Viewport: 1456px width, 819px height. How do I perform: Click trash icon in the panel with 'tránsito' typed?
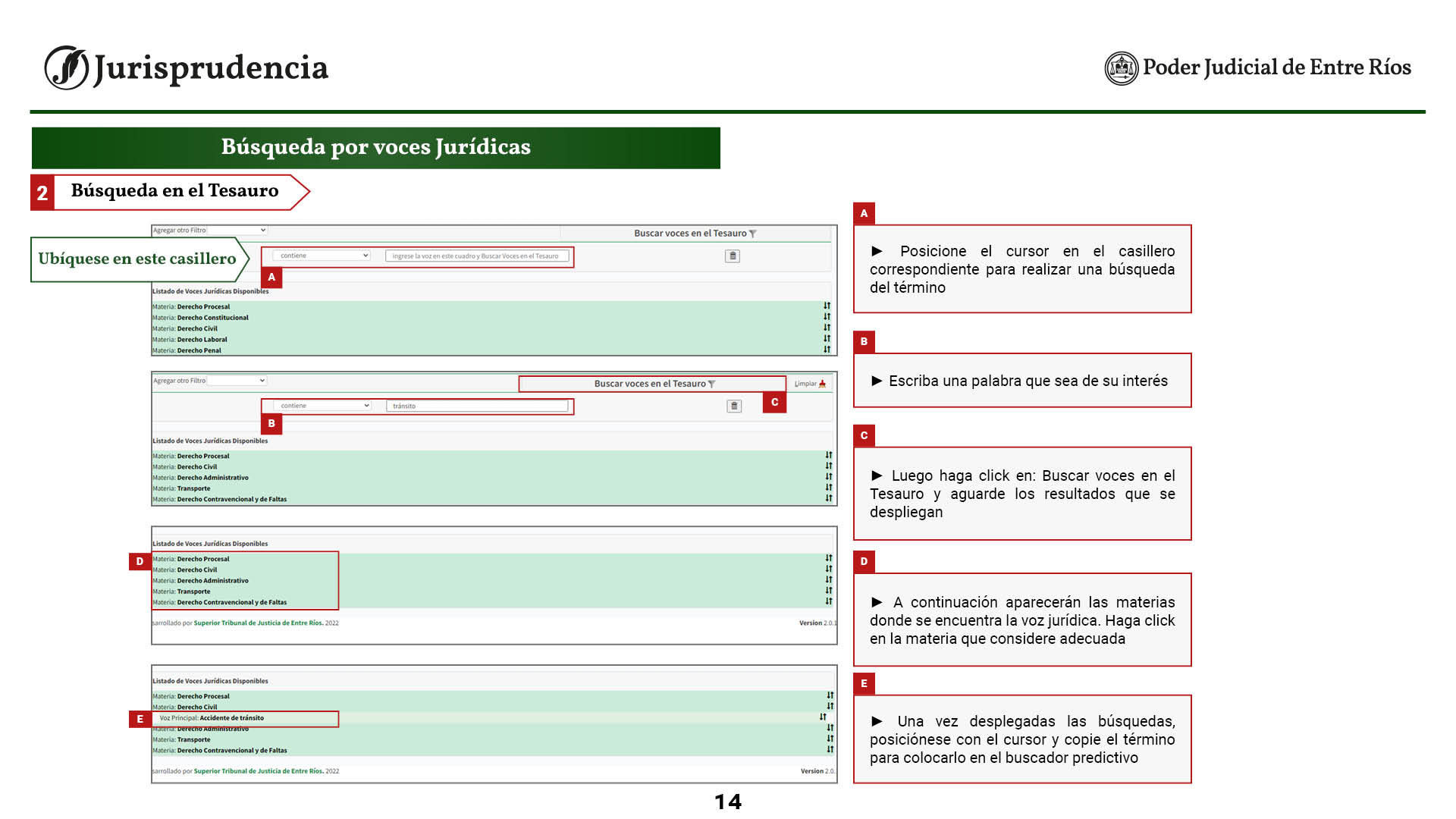coord(734,406)
